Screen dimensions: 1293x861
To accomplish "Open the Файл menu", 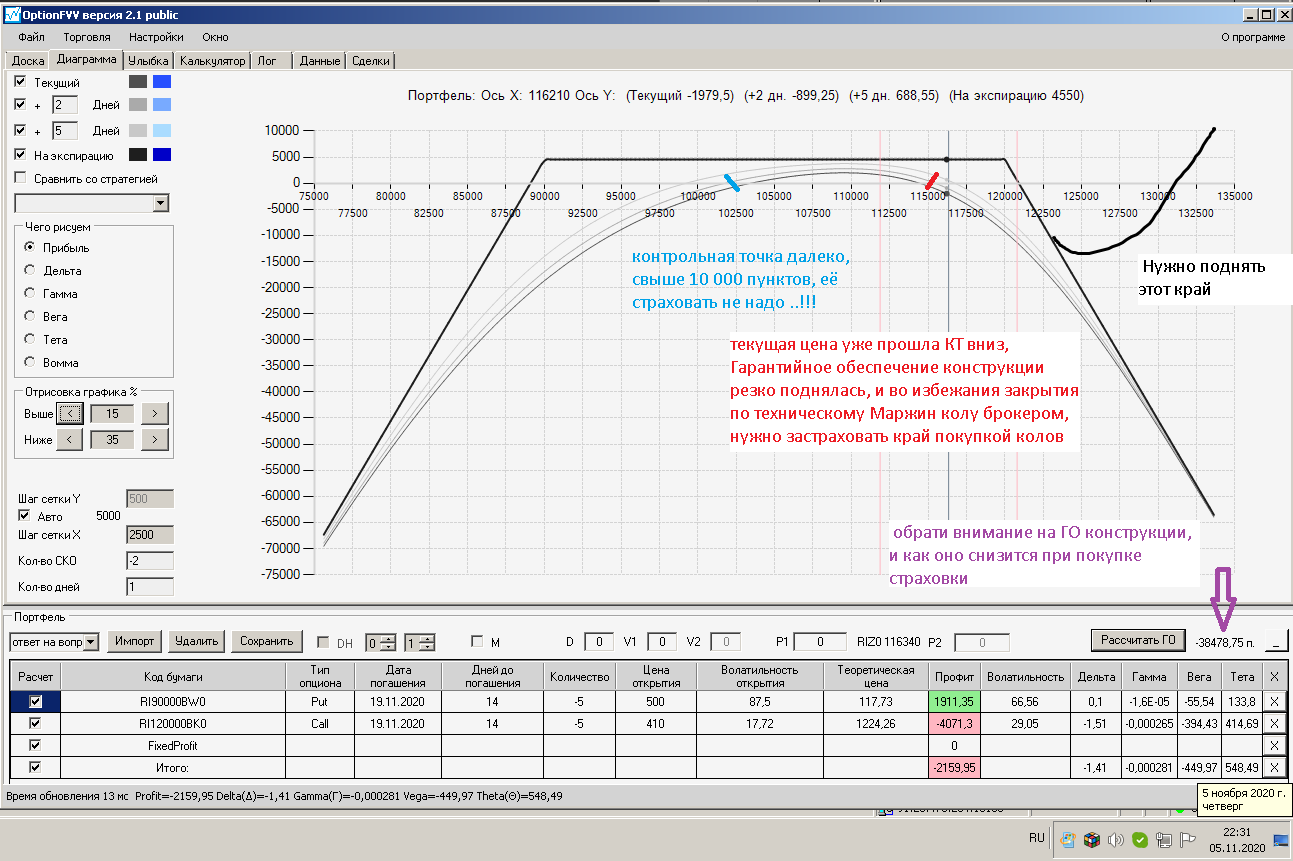I will point(31,37).
